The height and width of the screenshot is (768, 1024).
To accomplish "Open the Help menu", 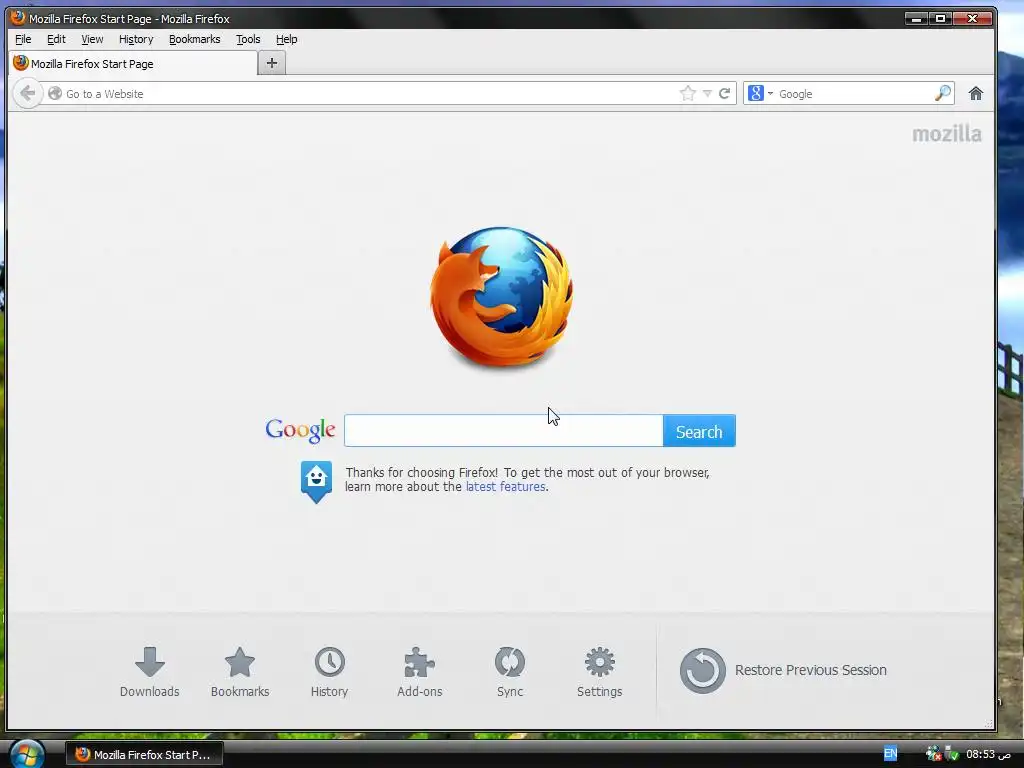I will click(287, 39).
